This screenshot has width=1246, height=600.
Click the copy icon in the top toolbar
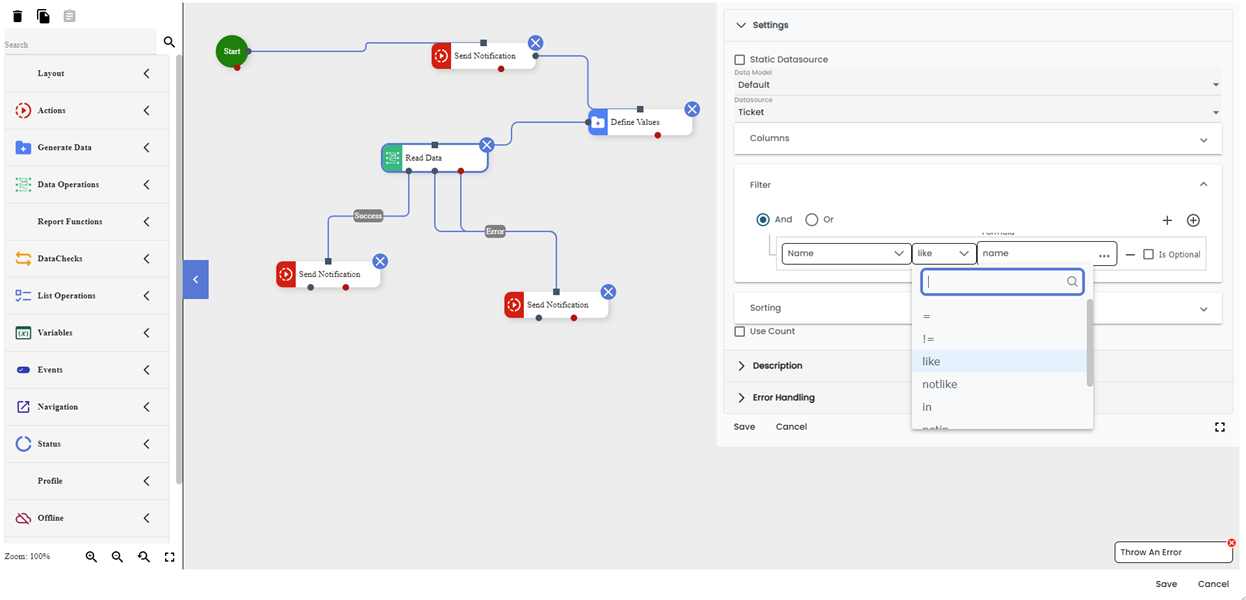(x=43, y=16)
